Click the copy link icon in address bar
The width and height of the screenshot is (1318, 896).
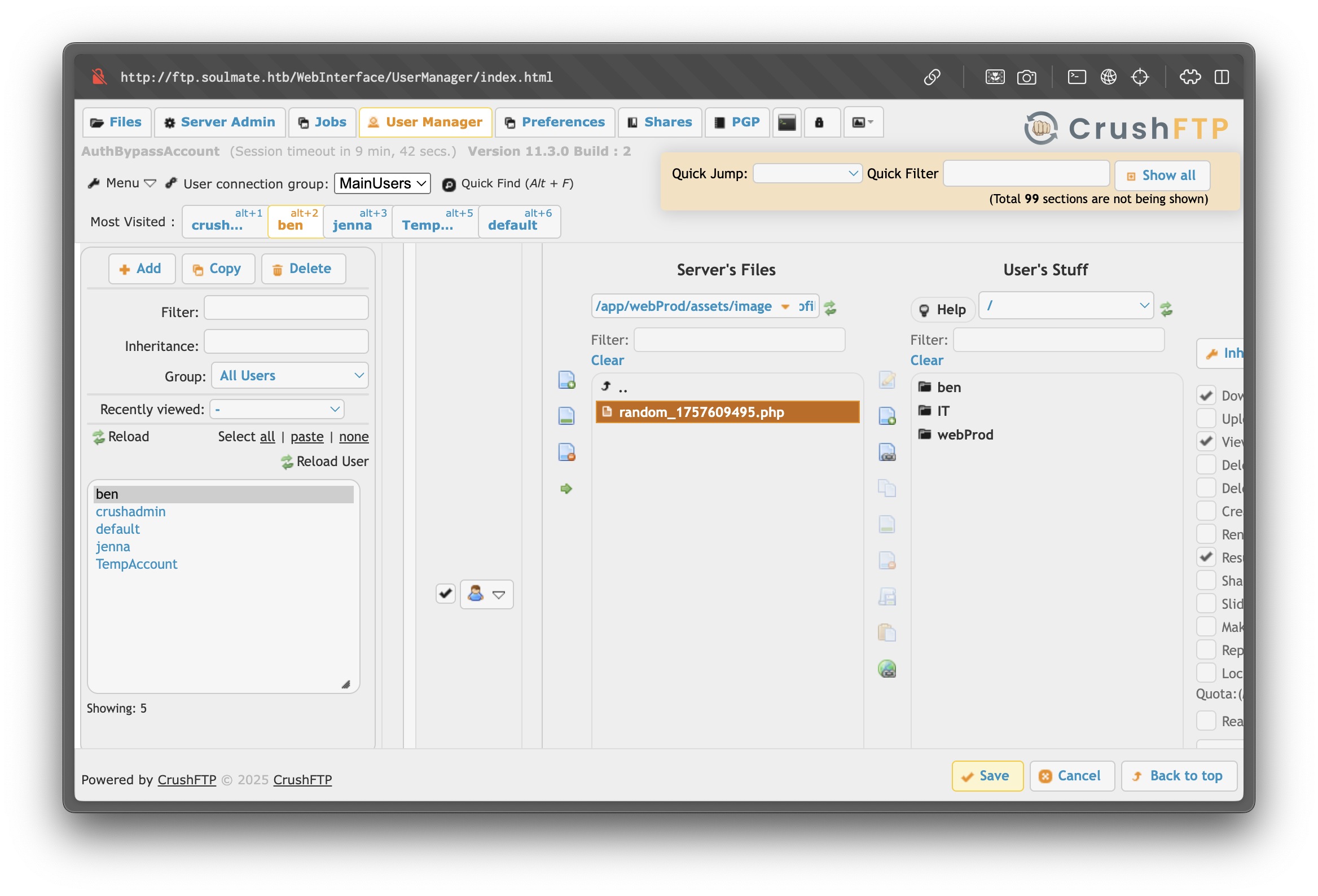(932, 77)
